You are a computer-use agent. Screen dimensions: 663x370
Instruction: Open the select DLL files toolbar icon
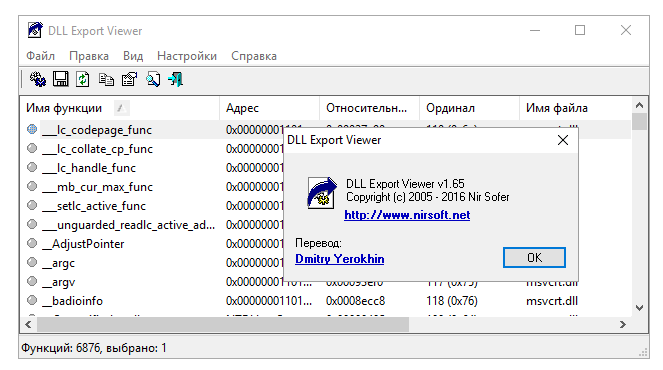coord(38,79)
